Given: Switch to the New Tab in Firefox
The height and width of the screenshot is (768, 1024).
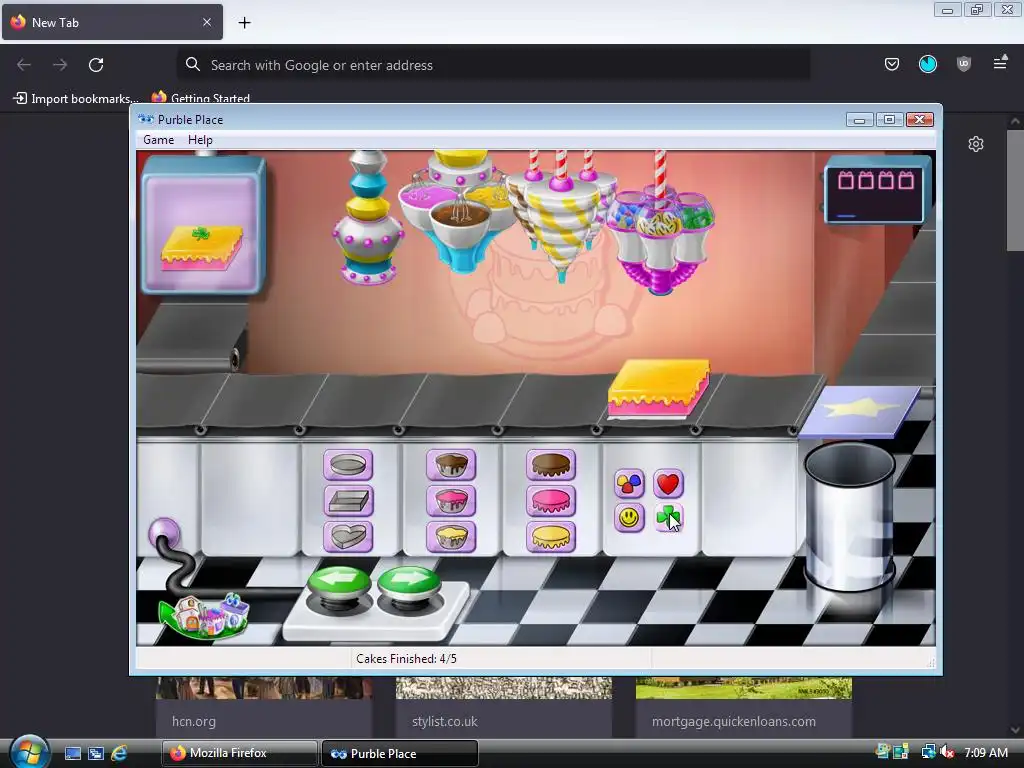Looking at the screenshot, I should (112, 22).
